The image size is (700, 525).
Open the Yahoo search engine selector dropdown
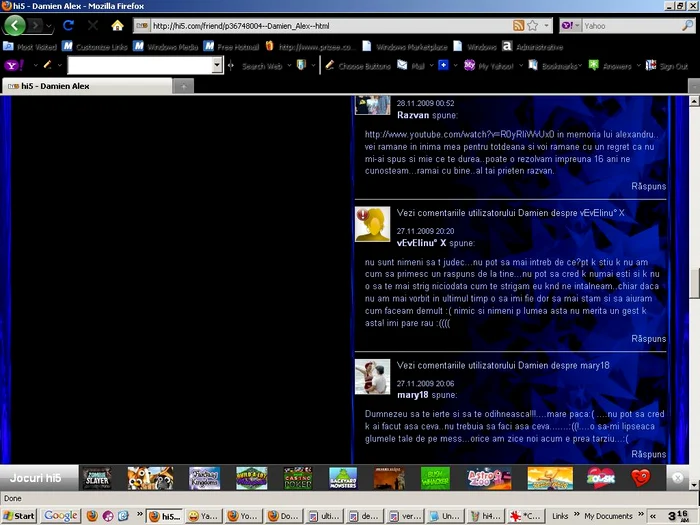(571, 25)
